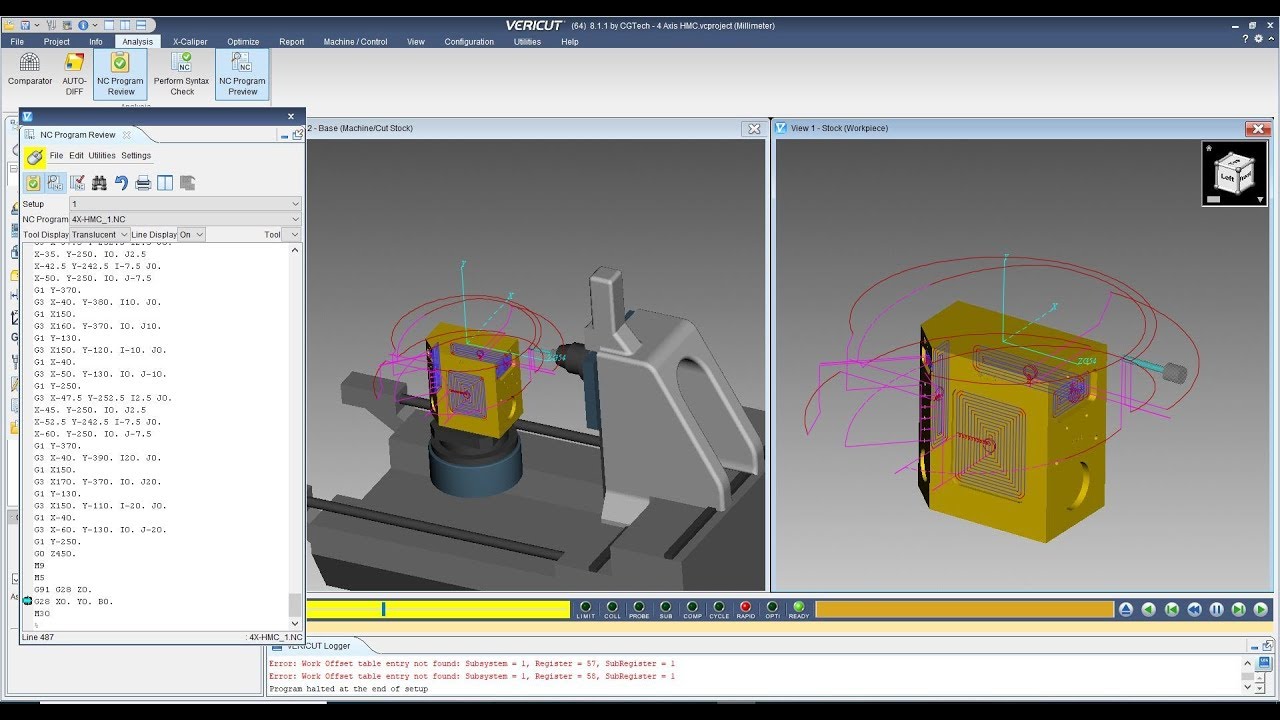Toggle the OPTI status light

click(x=772, y=609)
